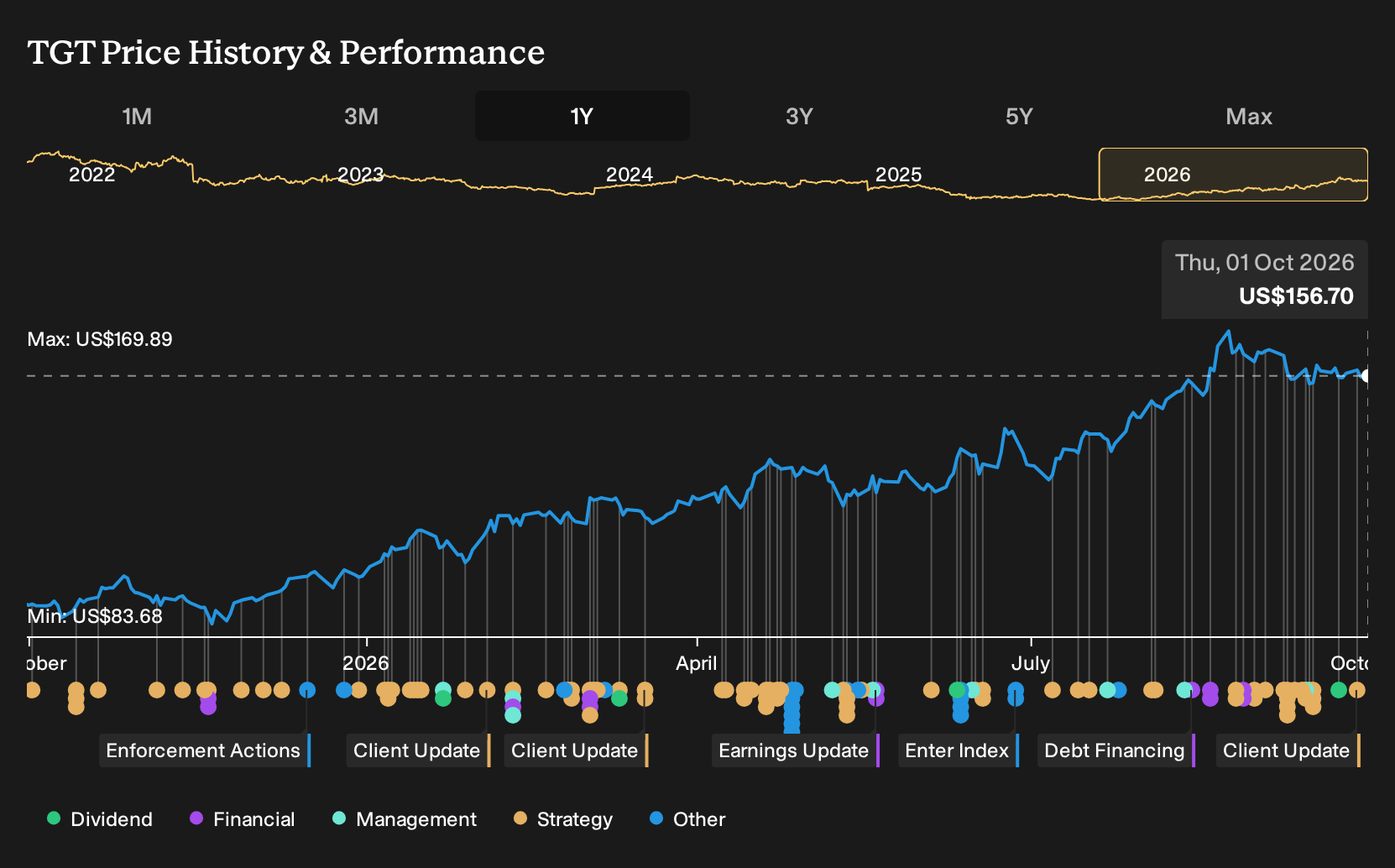Switch to the 3M time range
Screen dimensions: 1395x868
[x=361, y=116]
